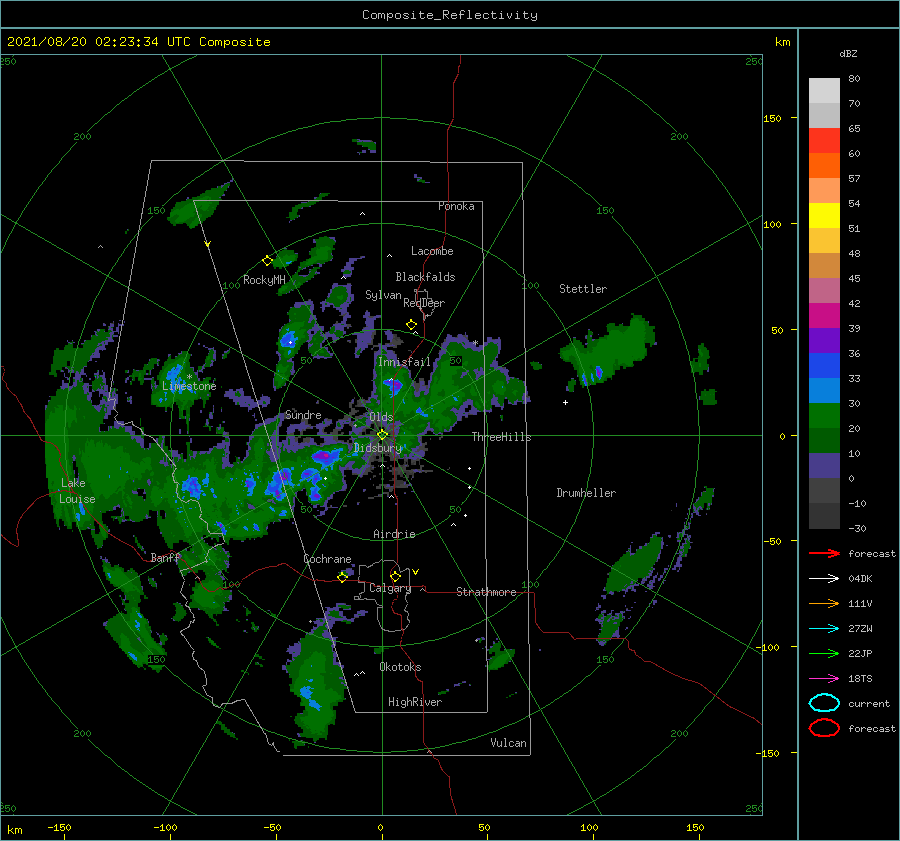Click the Vulcan label

(508, 743)
